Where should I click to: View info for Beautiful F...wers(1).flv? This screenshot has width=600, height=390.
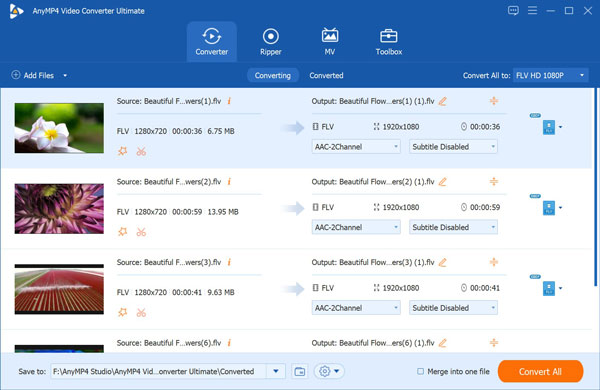click(229, 101)
